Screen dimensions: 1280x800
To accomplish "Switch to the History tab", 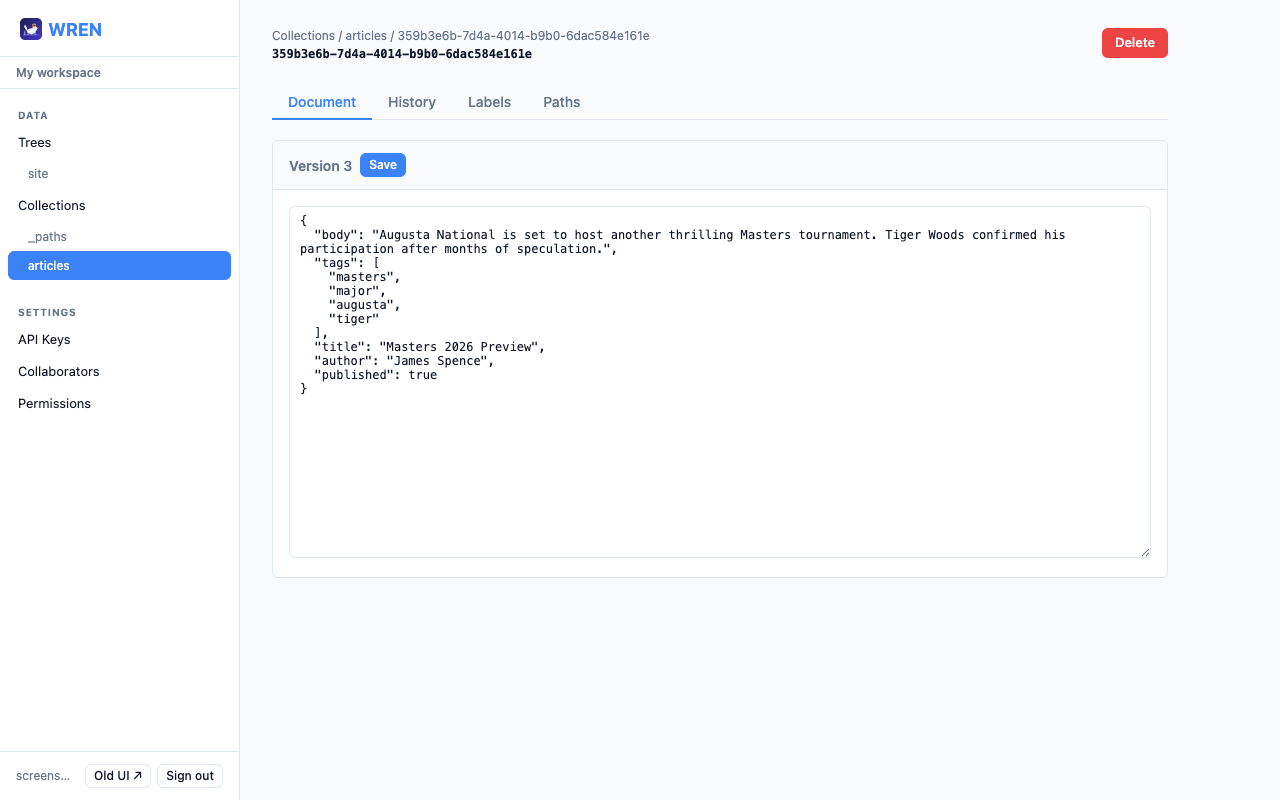I will 411,102.
